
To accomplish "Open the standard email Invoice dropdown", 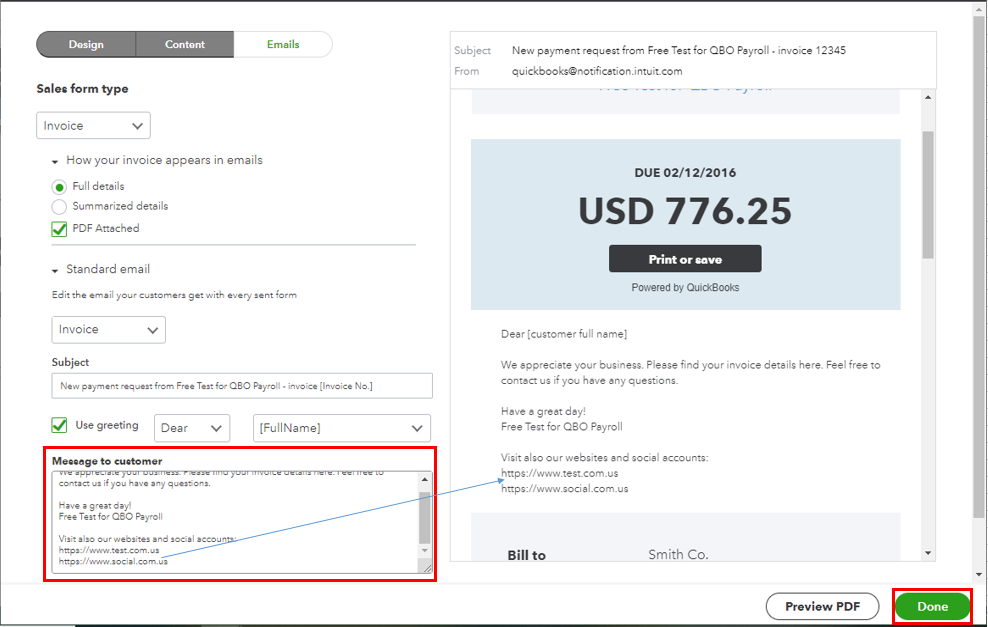I will 107,329.
